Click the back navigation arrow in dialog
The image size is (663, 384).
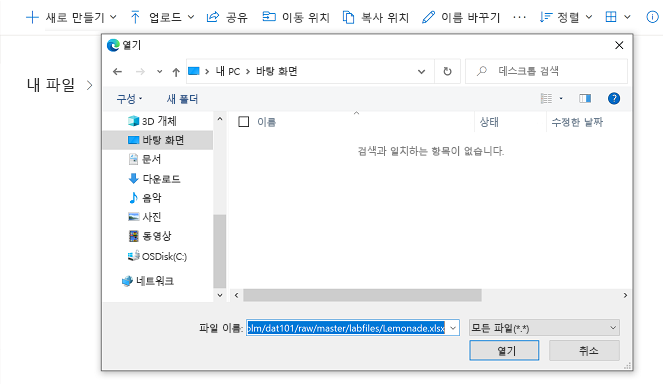point(118,71)
